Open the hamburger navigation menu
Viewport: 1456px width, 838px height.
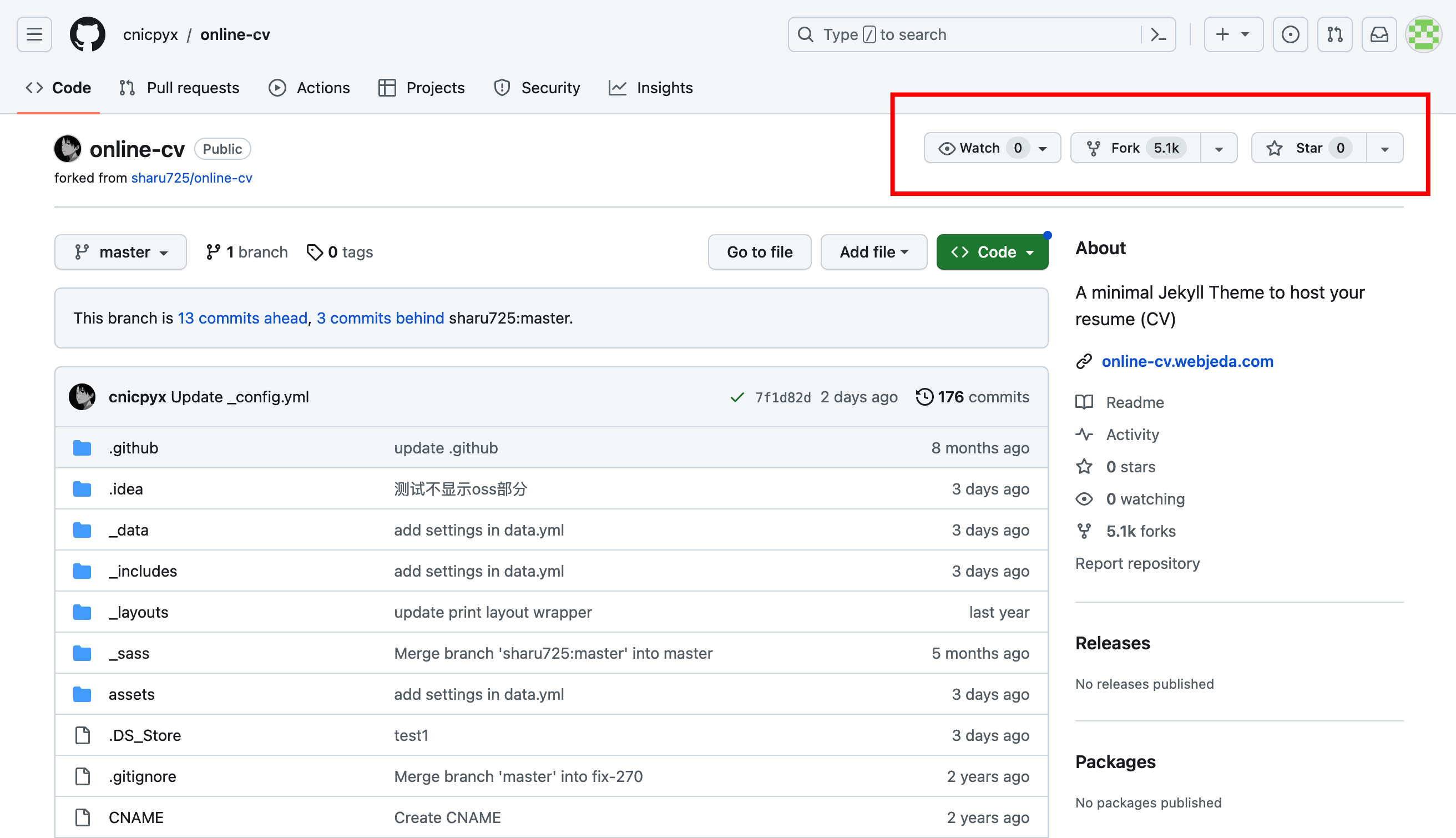tap(34, 34)
